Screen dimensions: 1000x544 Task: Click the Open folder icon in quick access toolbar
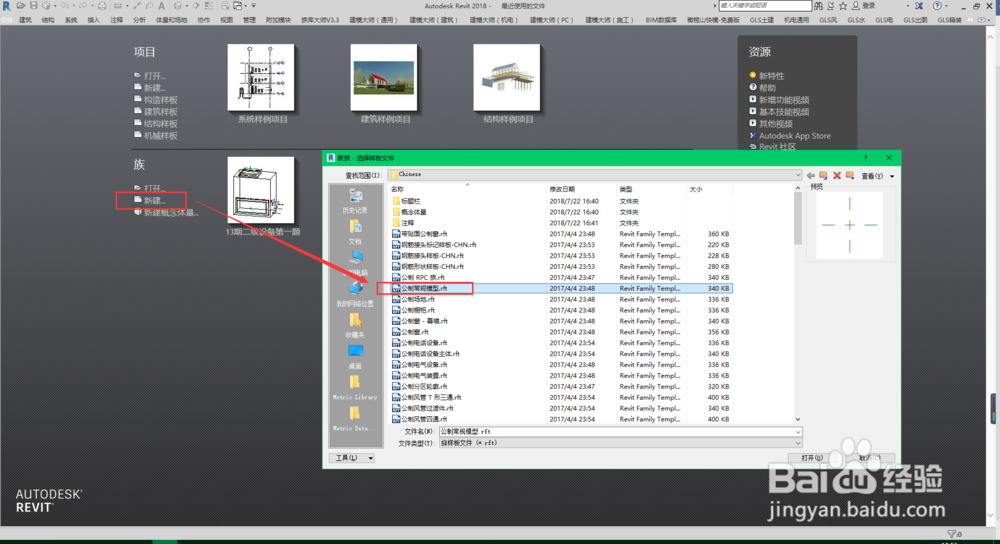(20, 6)
